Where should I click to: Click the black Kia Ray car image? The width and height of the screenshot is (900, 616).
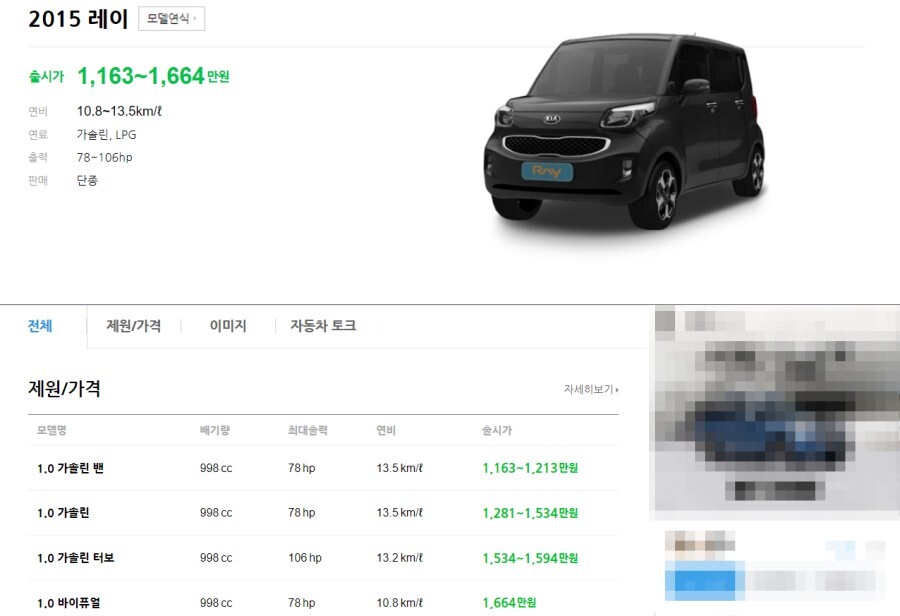click(624, 131)
